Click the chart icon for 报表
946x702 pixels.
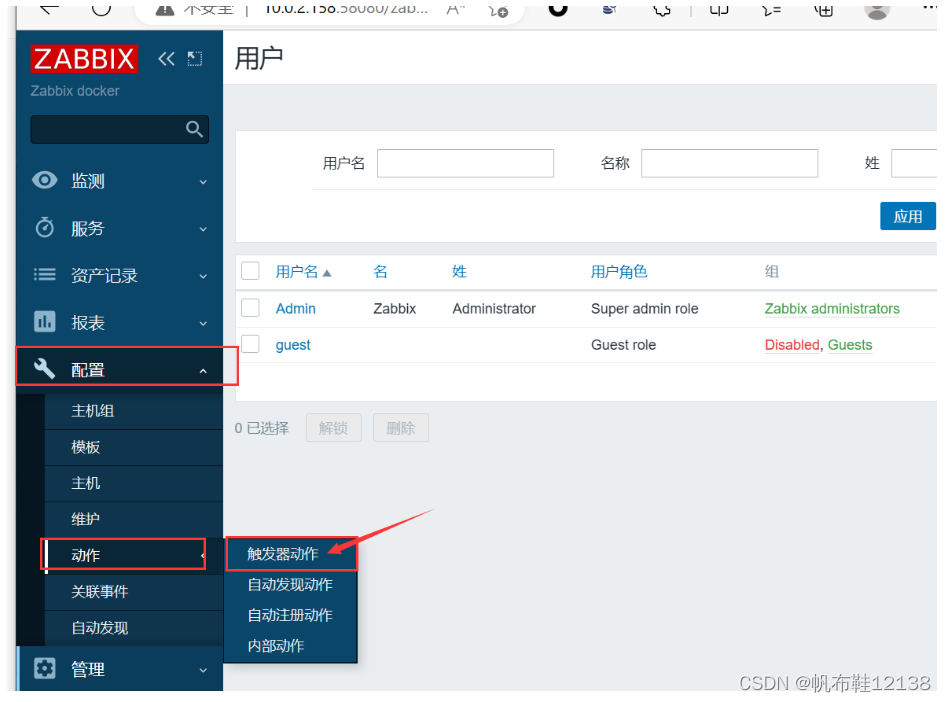coord(45,322)
